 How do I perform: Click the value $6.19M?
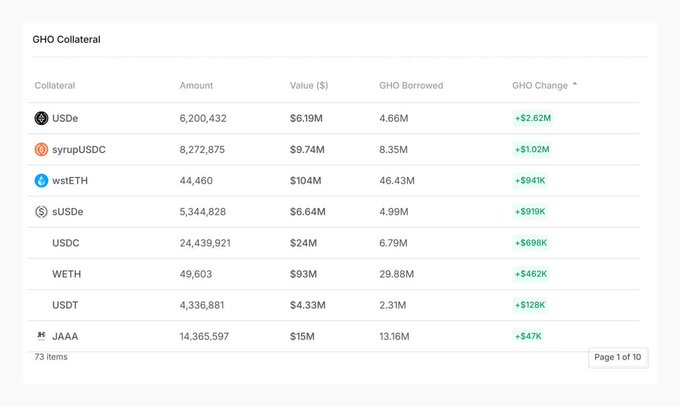coord(306,118)
